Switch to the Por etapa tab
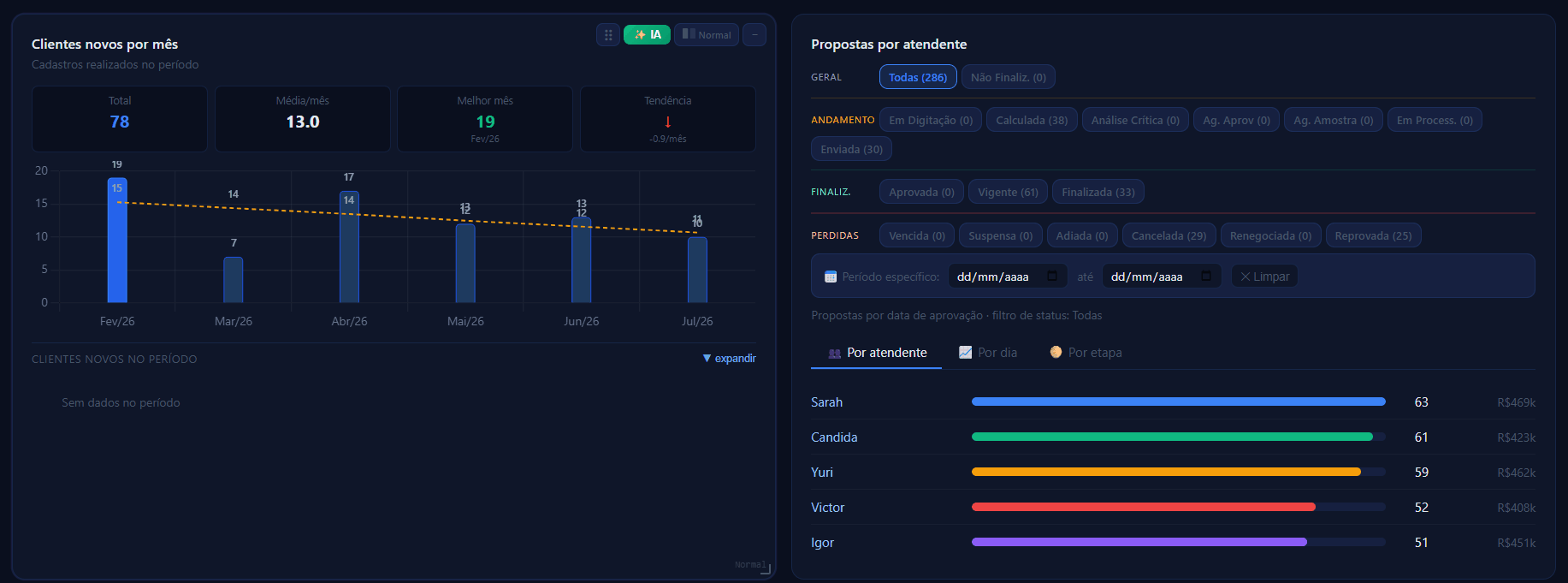This screenshot has width=1568, height=583. tap(1086, 353)
